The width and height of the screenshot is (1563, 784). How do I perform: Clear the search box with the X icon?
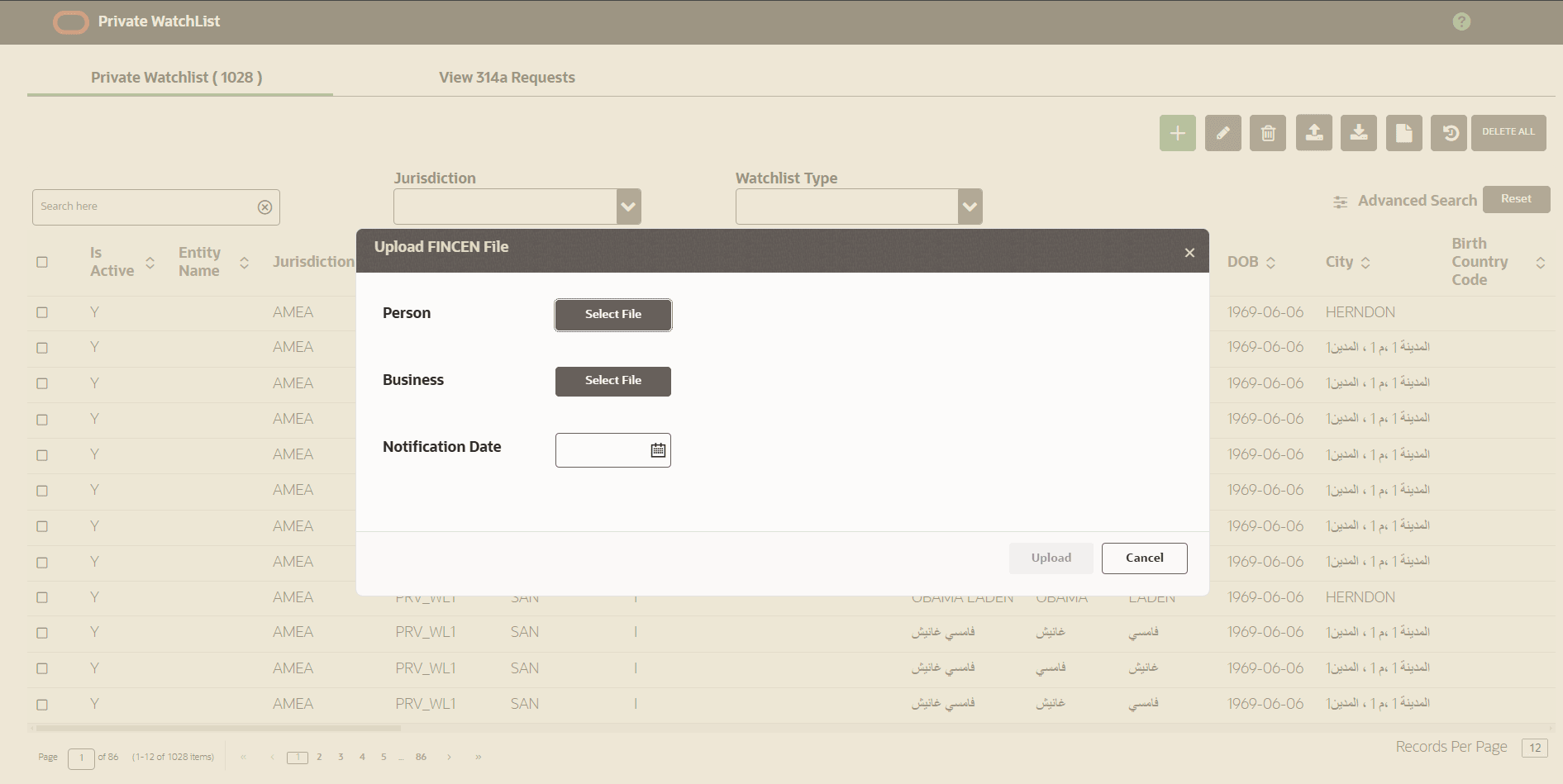coord(264,207)
